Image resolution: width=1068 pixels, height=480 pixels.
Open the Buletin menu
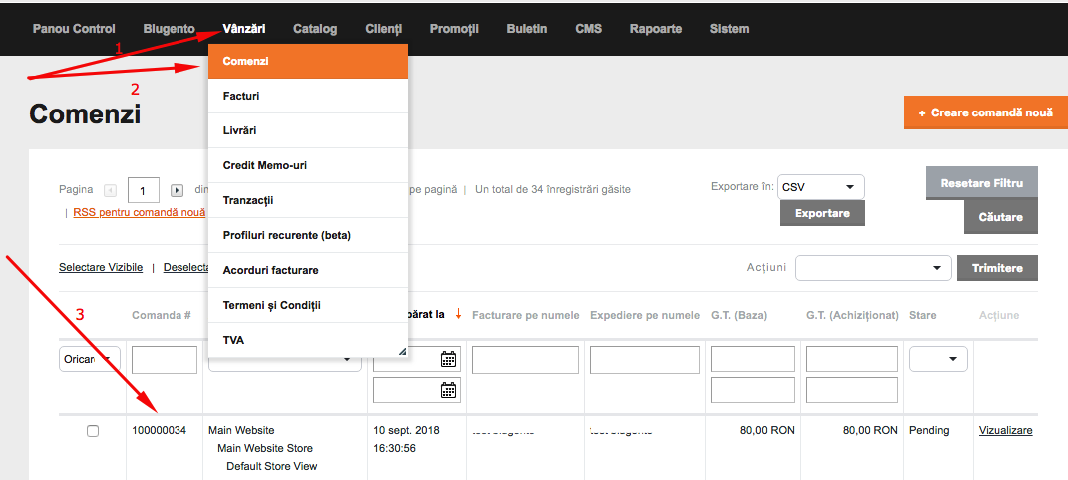(527, 29)
